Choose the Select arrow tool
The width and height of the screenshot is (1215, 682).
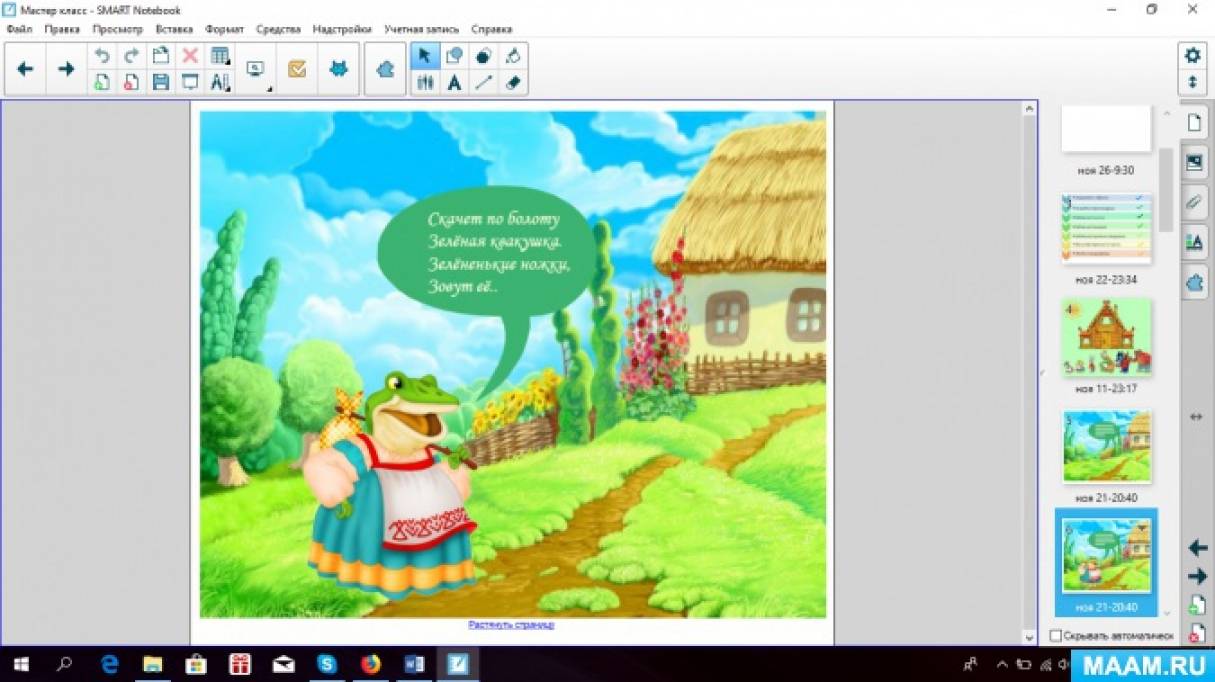coord(424,56)
